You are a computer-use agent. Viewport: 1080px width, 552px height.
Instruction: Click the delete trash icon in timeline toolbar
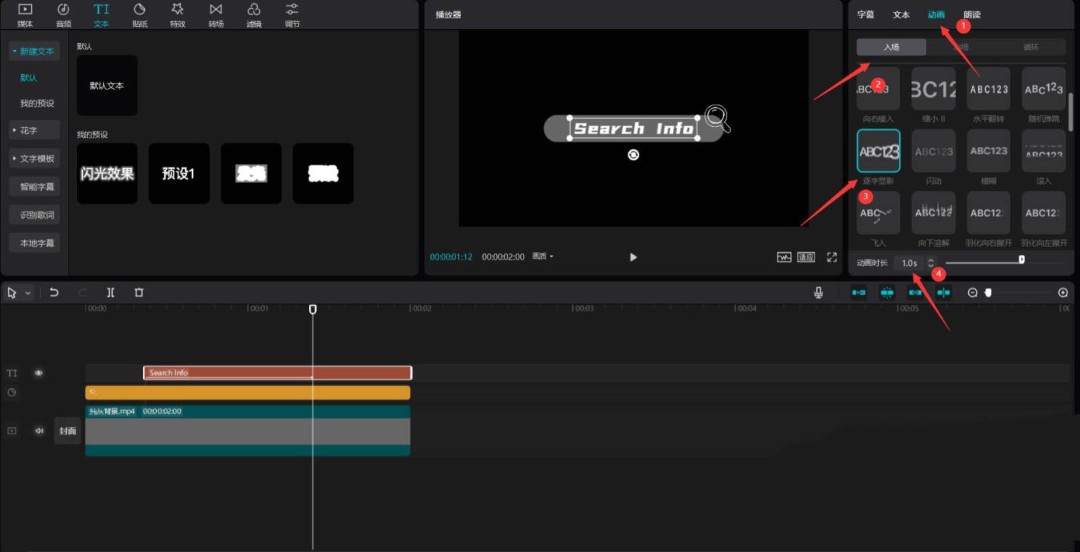tap(139, 292)
